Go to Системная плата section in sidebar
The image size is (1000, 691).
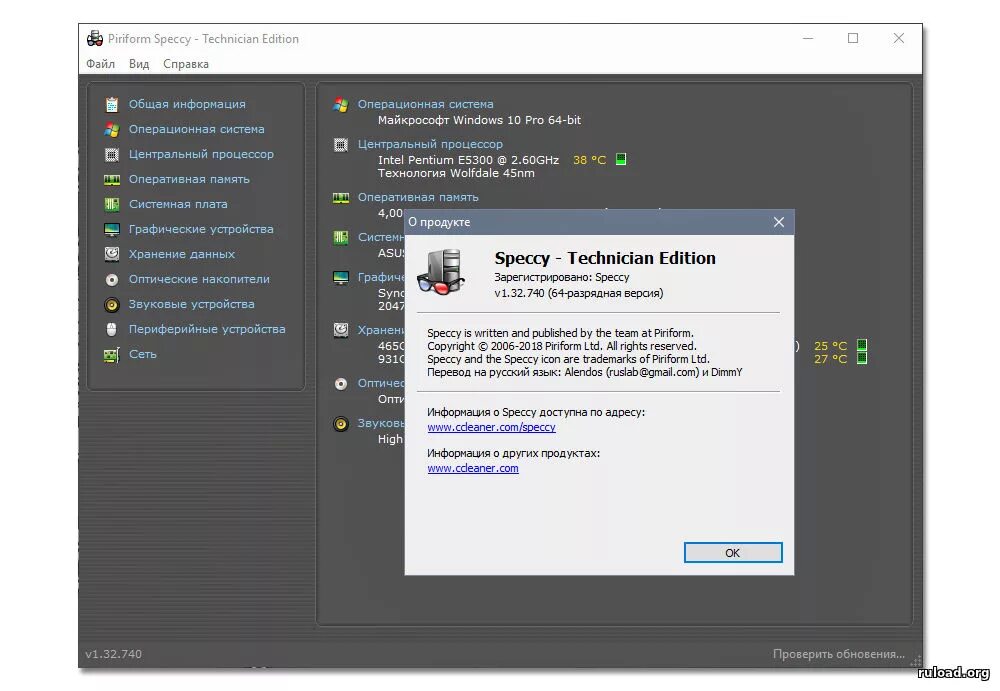[178, 204]
